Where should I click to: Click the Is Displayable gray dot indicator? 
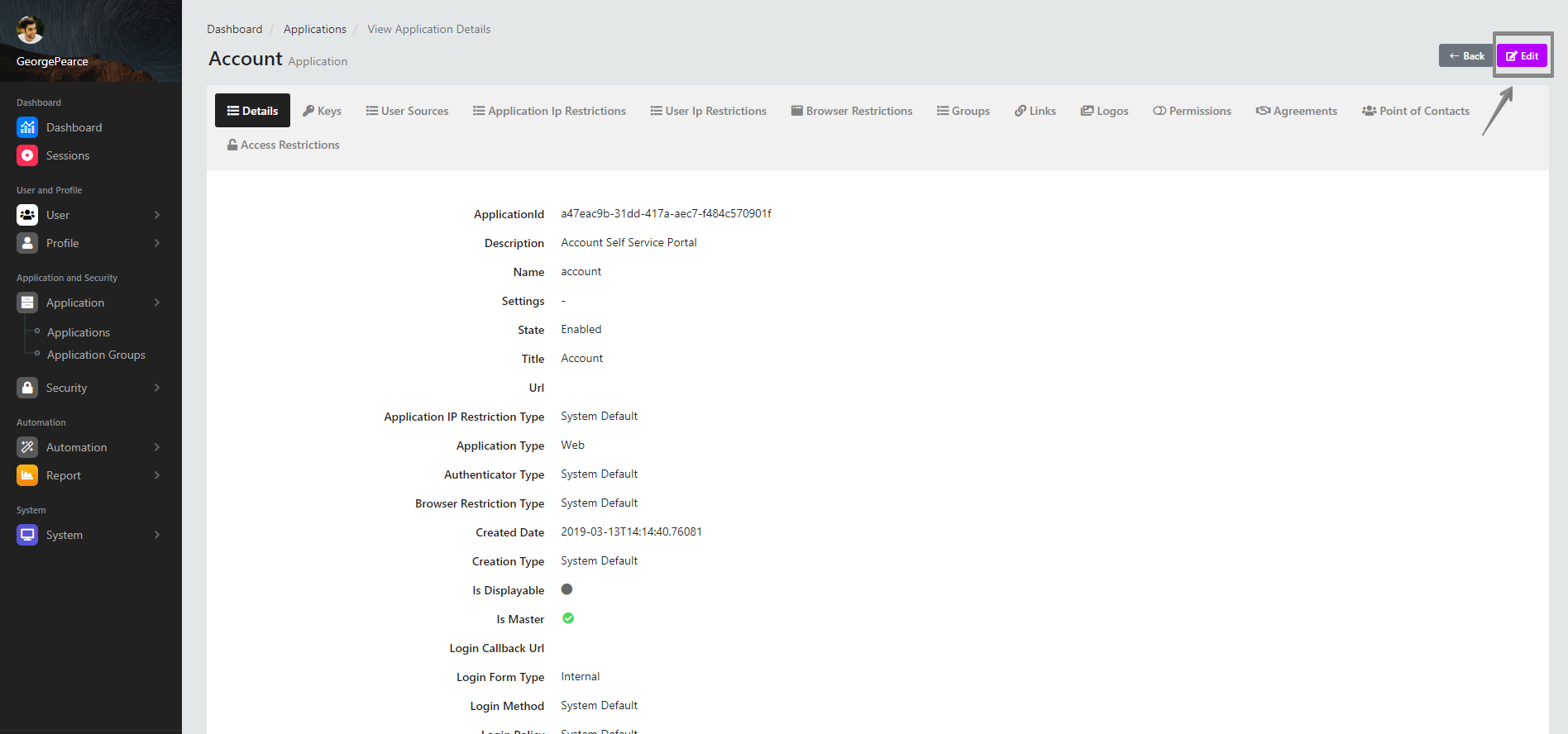[566, 589]
